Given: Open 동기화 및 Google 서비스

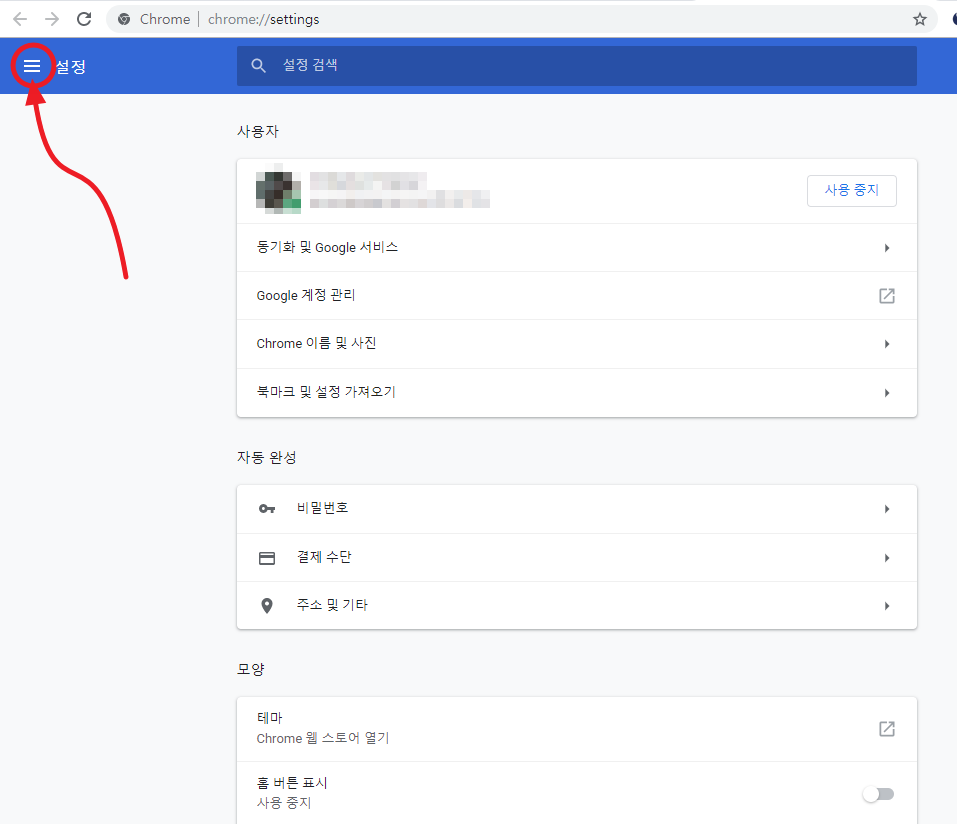Looking at the screenshot, I should (x=577, y=248).
